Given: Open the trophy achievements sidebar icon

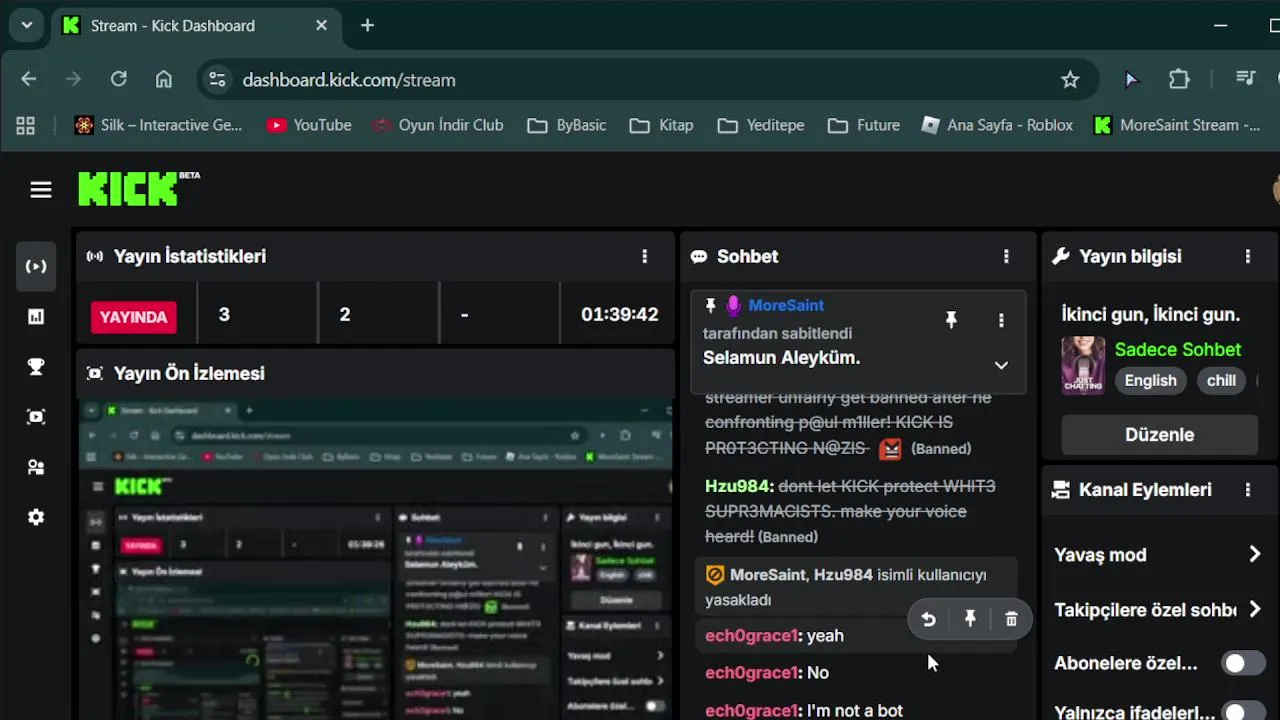Looking at the screenshot, I should pos(36,367).
